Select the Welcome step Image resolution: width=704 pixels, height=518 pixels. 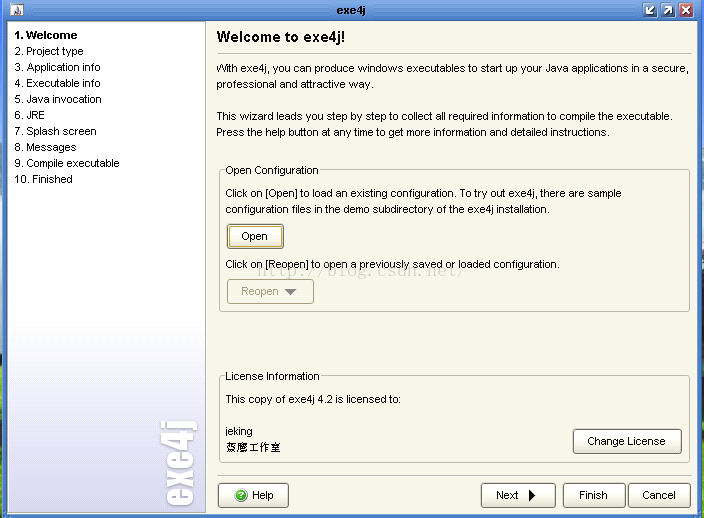46,35
